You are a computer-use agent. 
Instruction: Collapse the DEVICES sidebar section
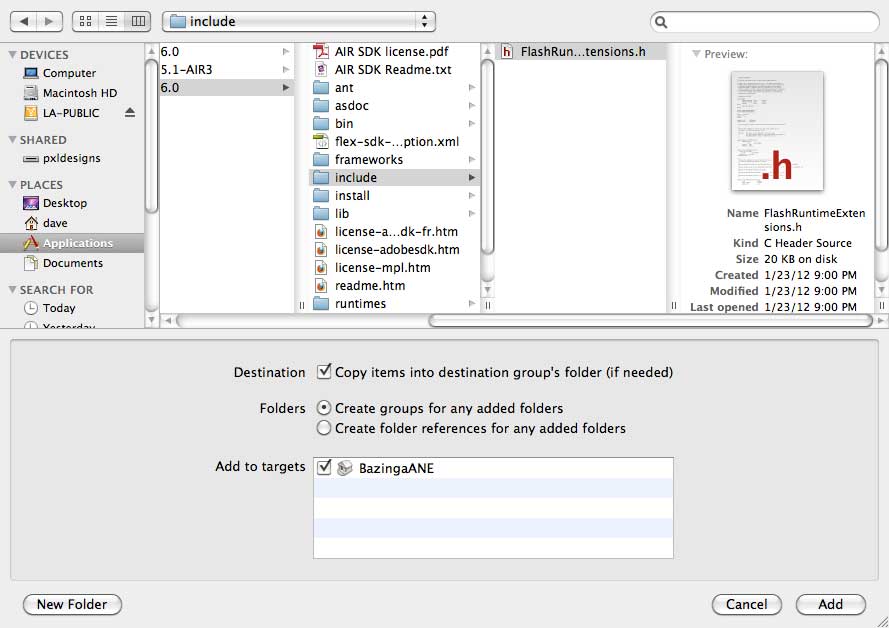[x=12, y=55]
